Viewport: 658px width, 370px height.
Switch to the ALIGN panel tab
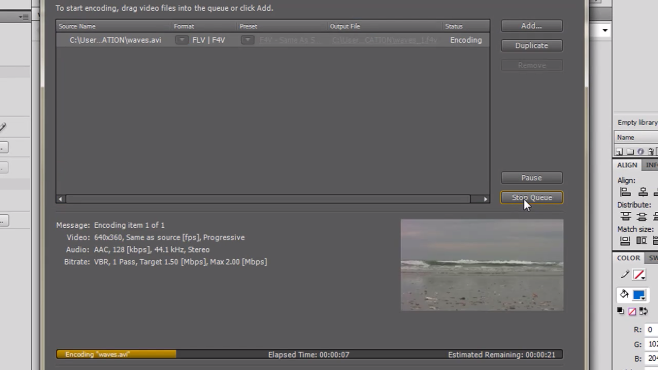(627, 165)
